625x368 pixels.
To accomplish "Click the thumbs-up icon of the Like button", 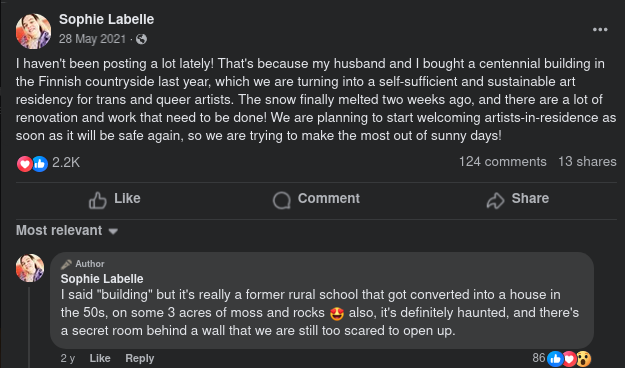I will [x=98, y=200].
